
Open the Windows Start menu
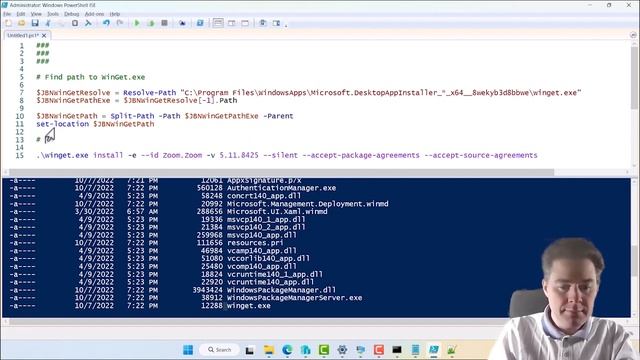[188, 350]
